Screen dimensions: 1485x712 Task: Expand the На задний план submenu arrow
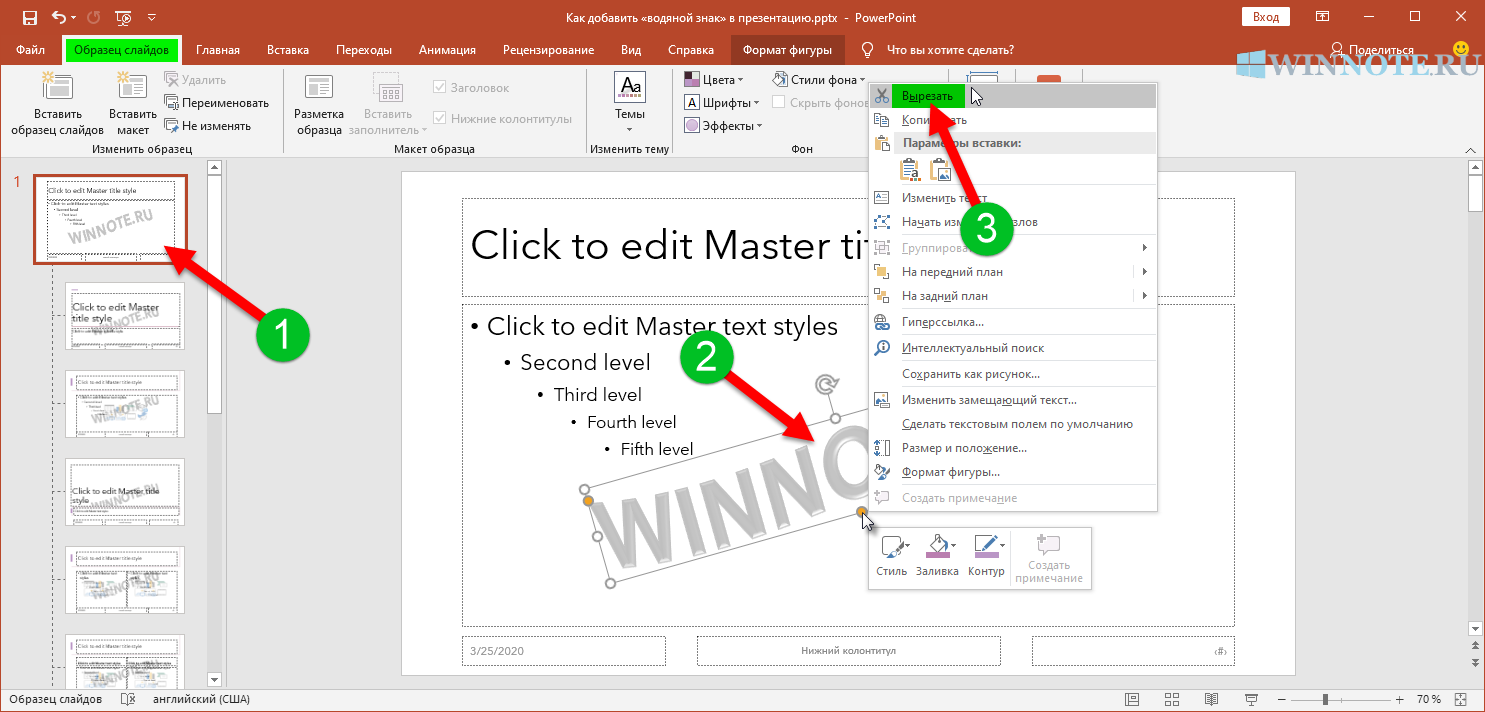[x=1144, y=296]
